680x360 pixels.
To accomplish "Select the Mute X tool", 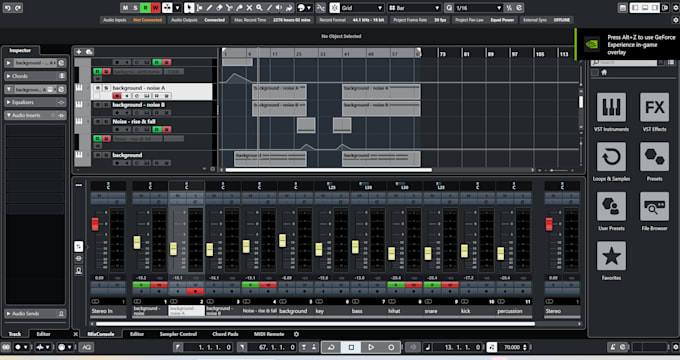I will click(x=249, y=8).
